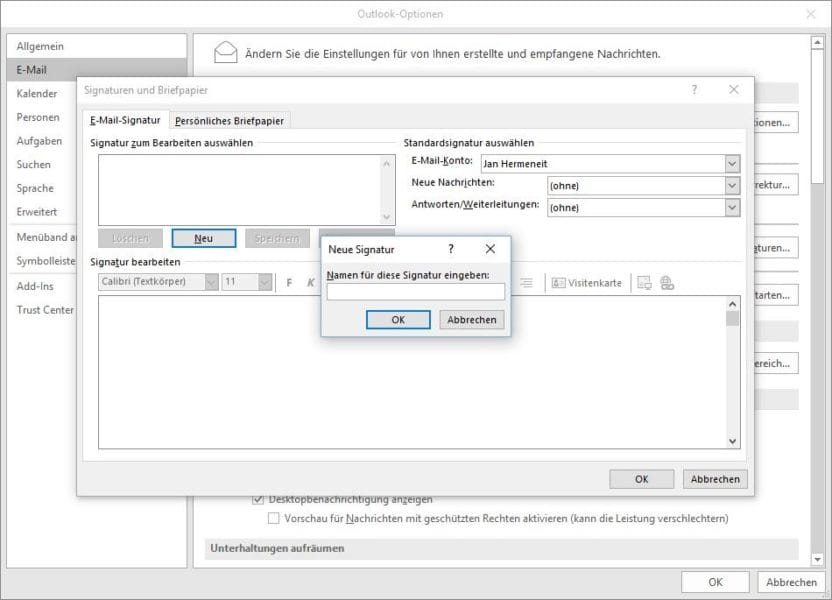Screen dimensions: 832x600
Task: Click the envelope icon in Outlook-Optionen
Action: 226,53
